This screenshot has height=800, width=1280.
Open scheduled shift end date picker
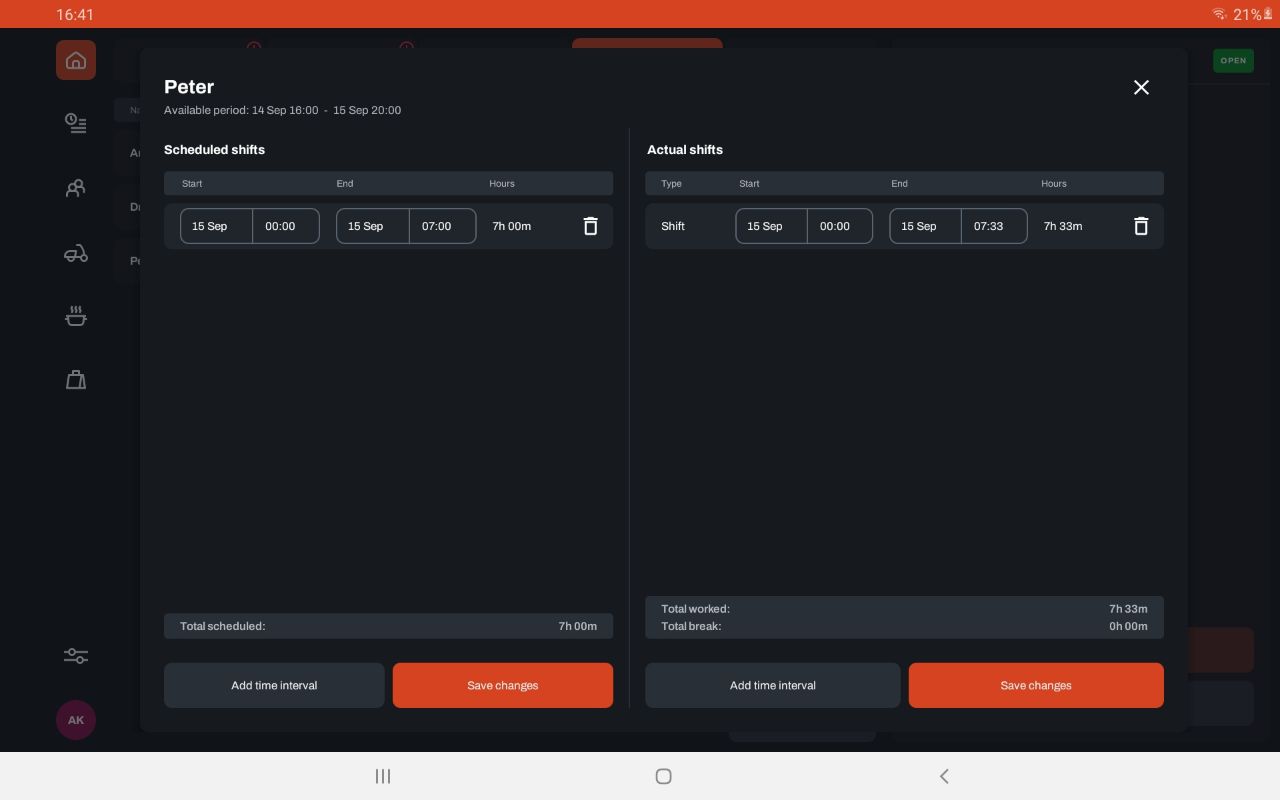372,226
